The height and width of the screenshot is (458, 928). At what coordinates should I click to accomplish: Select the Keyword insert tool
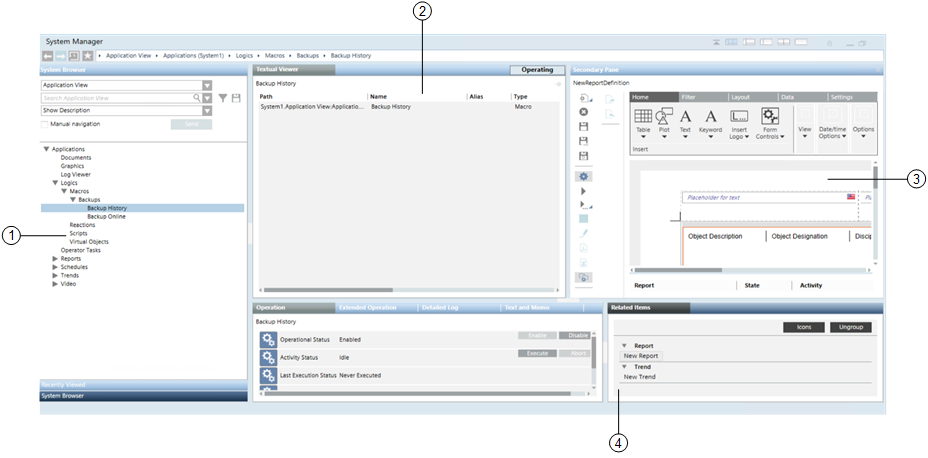tap(710, 122)
